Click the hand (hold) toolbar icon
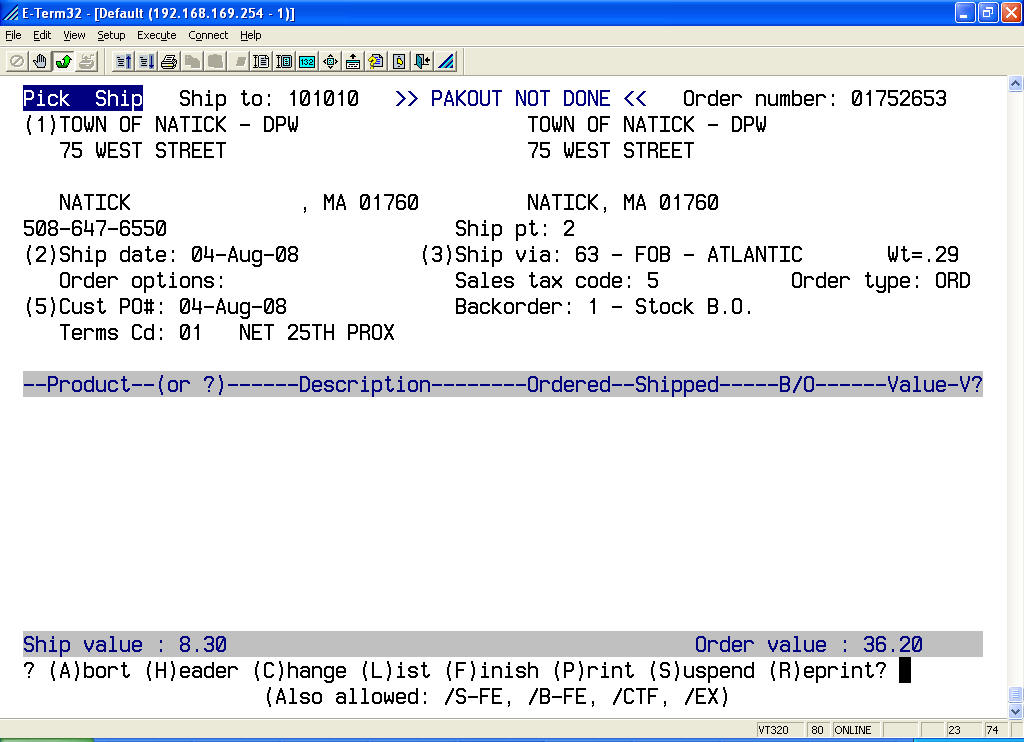The image size is (1024, 742). tap(40, 61)
